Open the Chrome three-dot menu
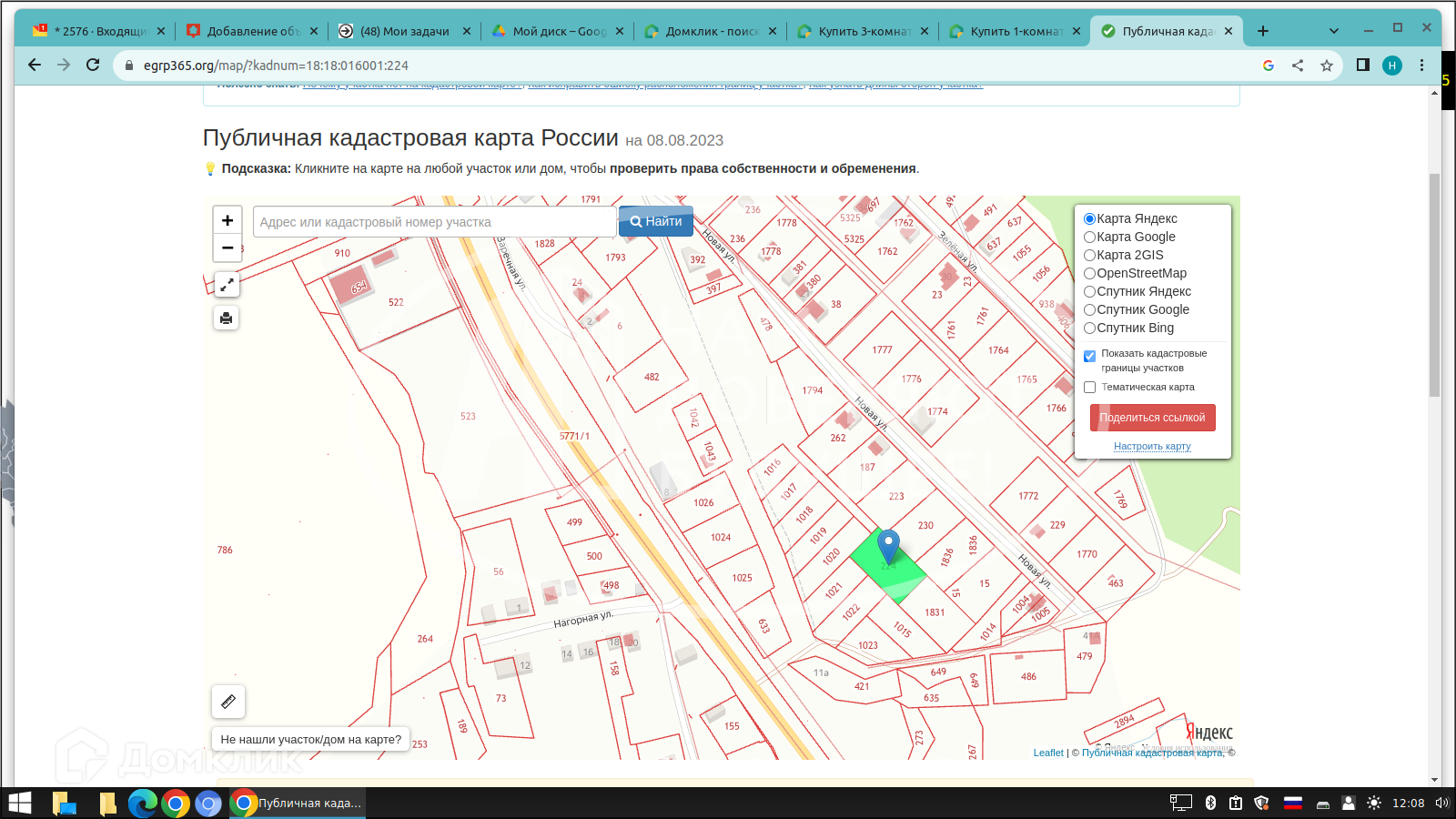This screenshot has width=1456, height=819. point(1421,65)
